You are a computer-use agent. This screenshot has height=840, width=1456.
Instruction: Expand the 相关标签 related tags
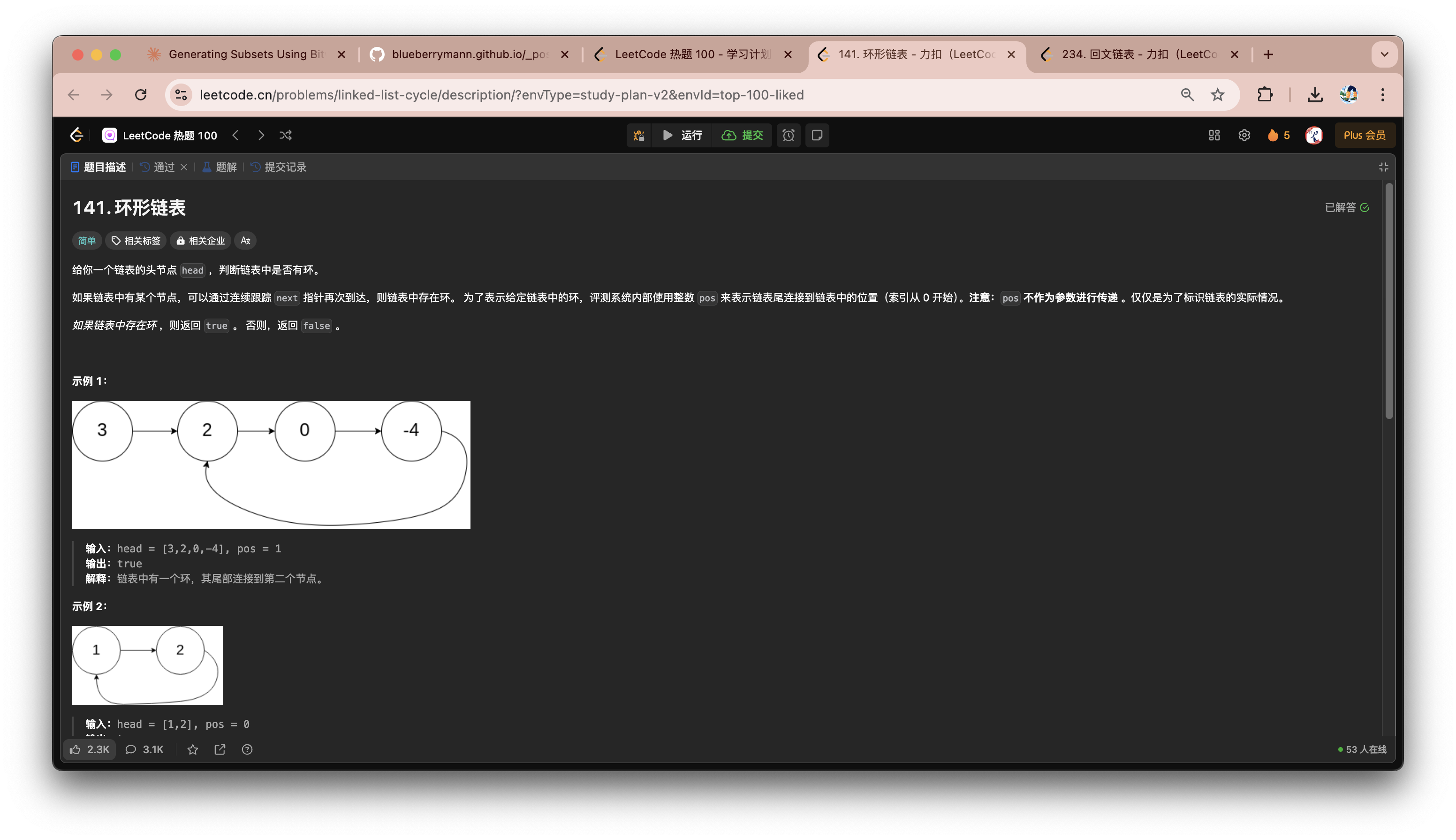point(136,241)
